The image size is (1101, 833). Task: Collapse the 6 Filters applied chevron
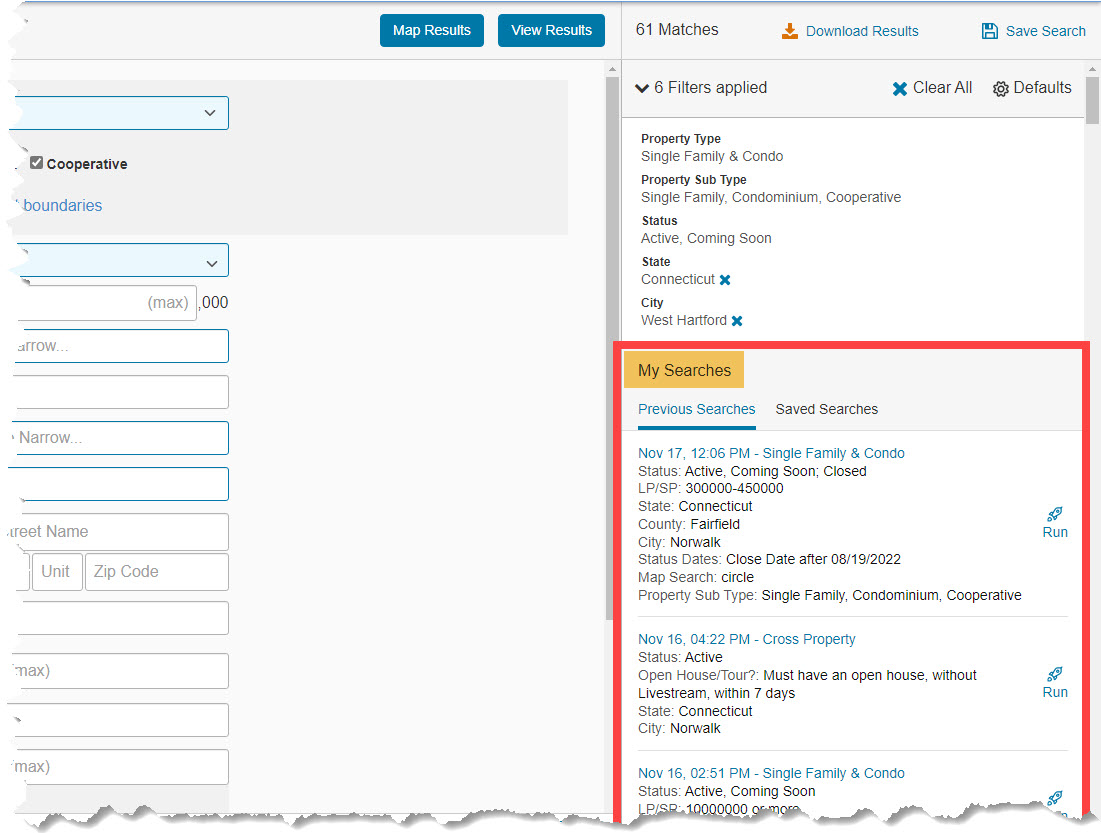[x=642, y=88]
